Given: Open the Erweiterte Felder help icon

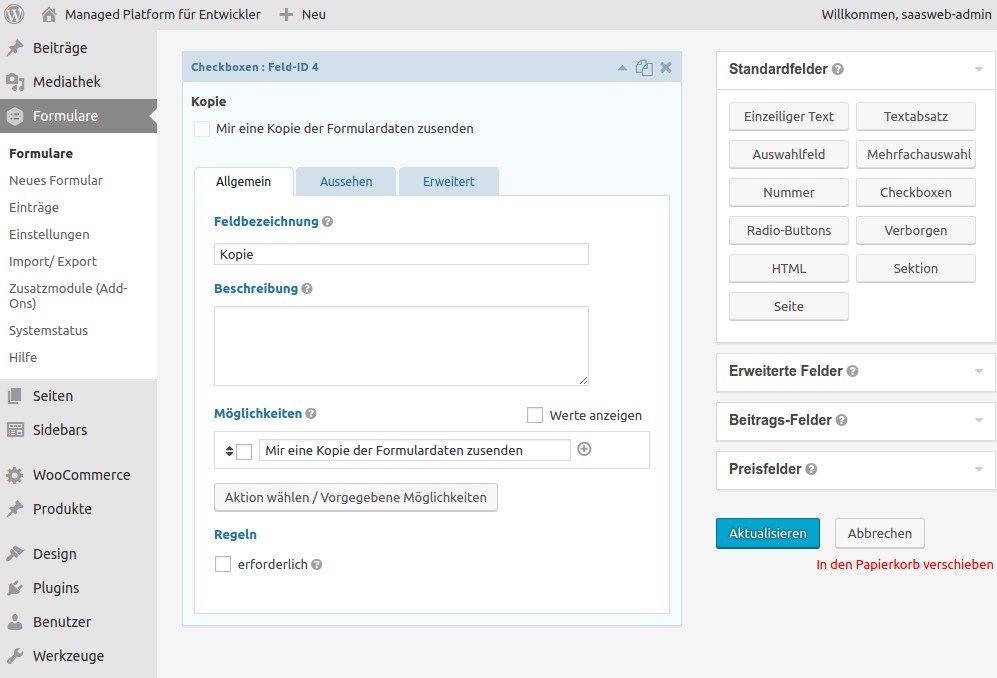Looking at the screenshot, I should [x=853, y=371].
